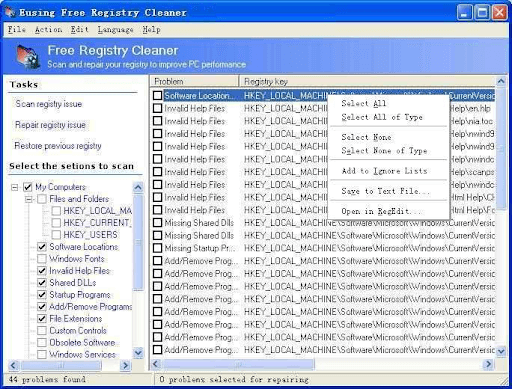
Task: Click the tree vertical scrollbar thumb
Action: point(138,242)
